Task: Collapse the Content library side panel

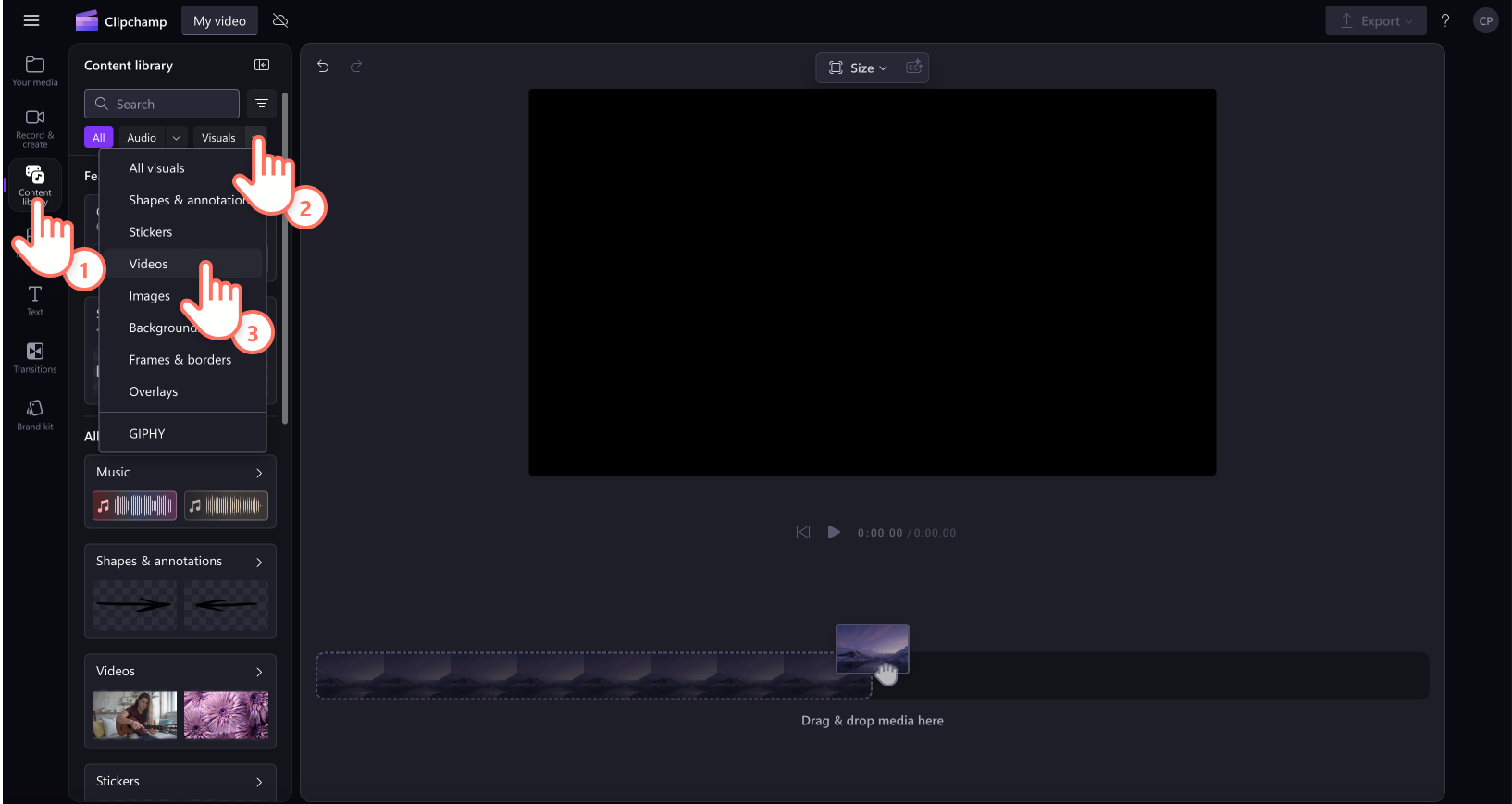Action: click(x=262, y=65)
